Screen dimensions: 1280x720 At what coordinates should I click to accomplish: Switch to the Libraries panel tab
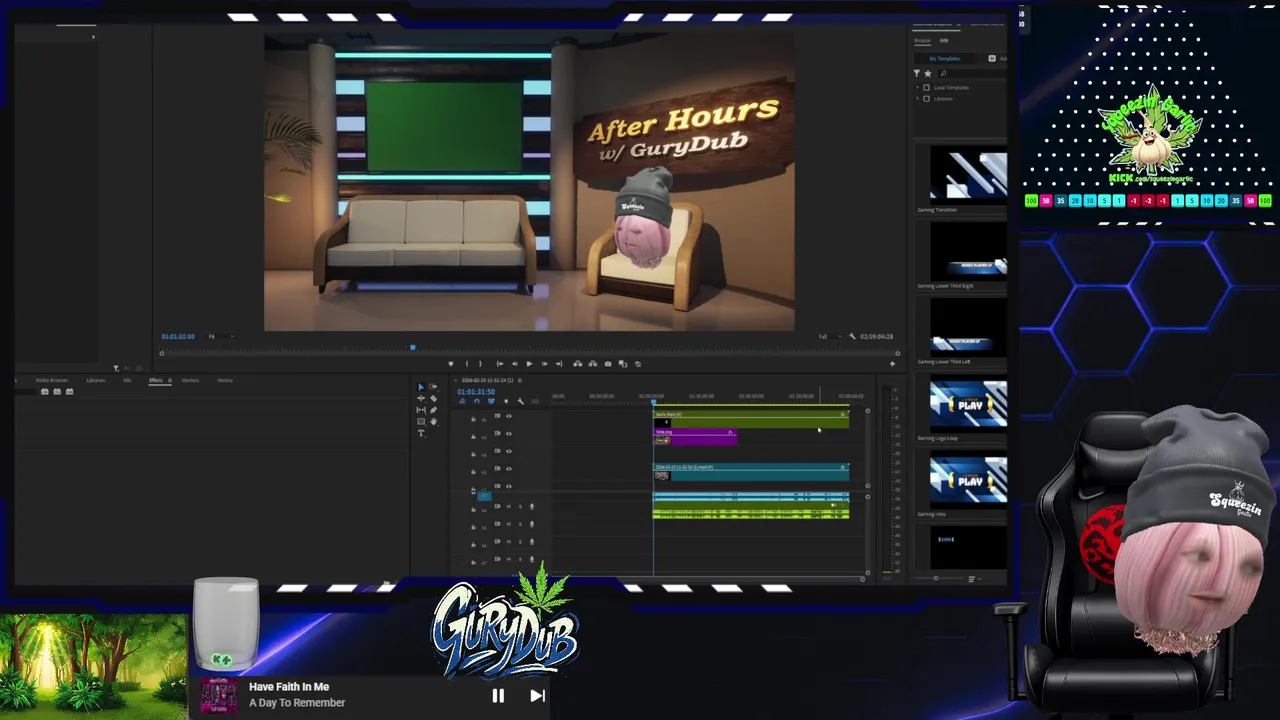pyautogui.click(x=96, y=380)
